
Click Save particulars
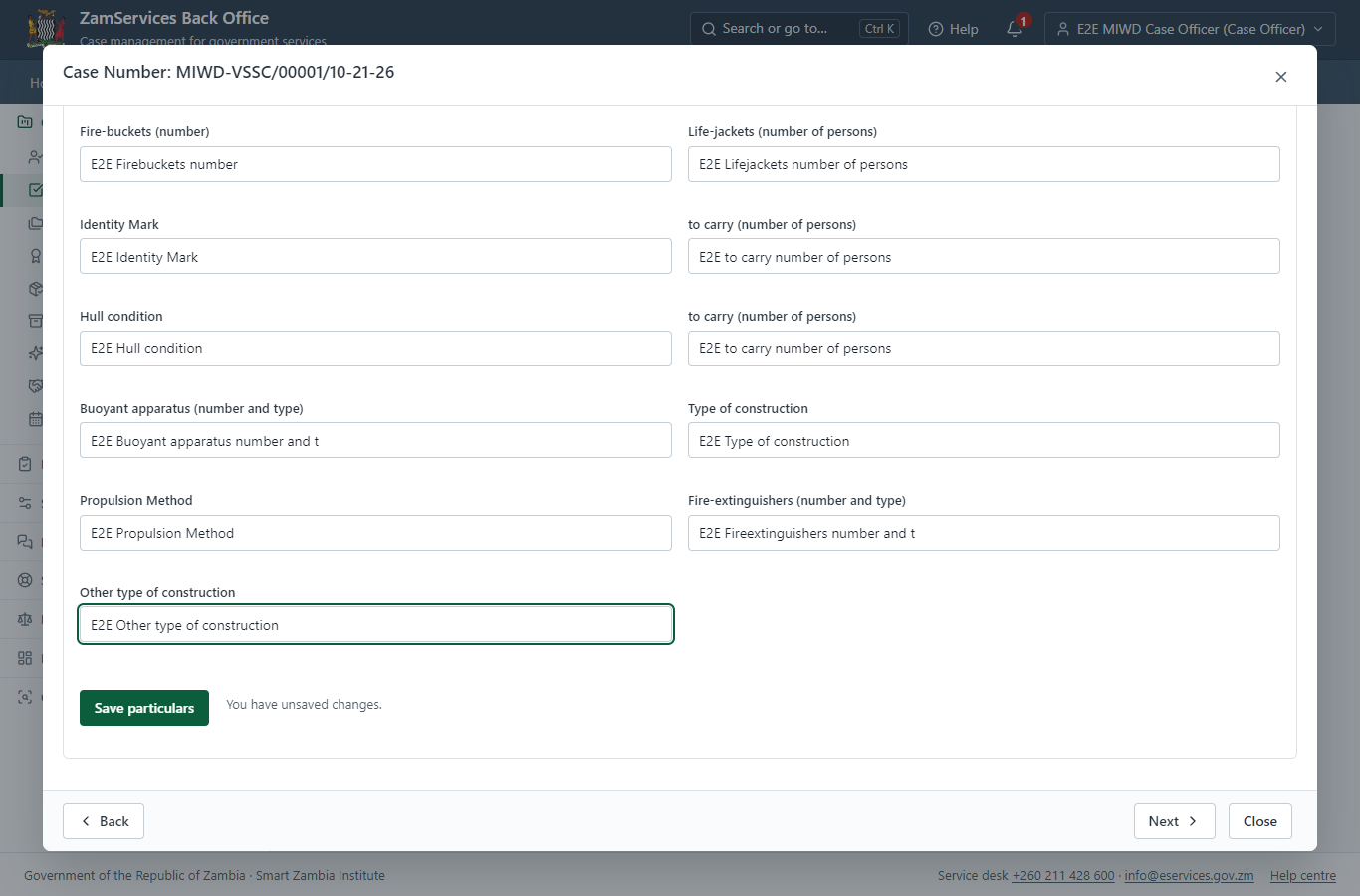pyautogui.click(x=144, y=708)
